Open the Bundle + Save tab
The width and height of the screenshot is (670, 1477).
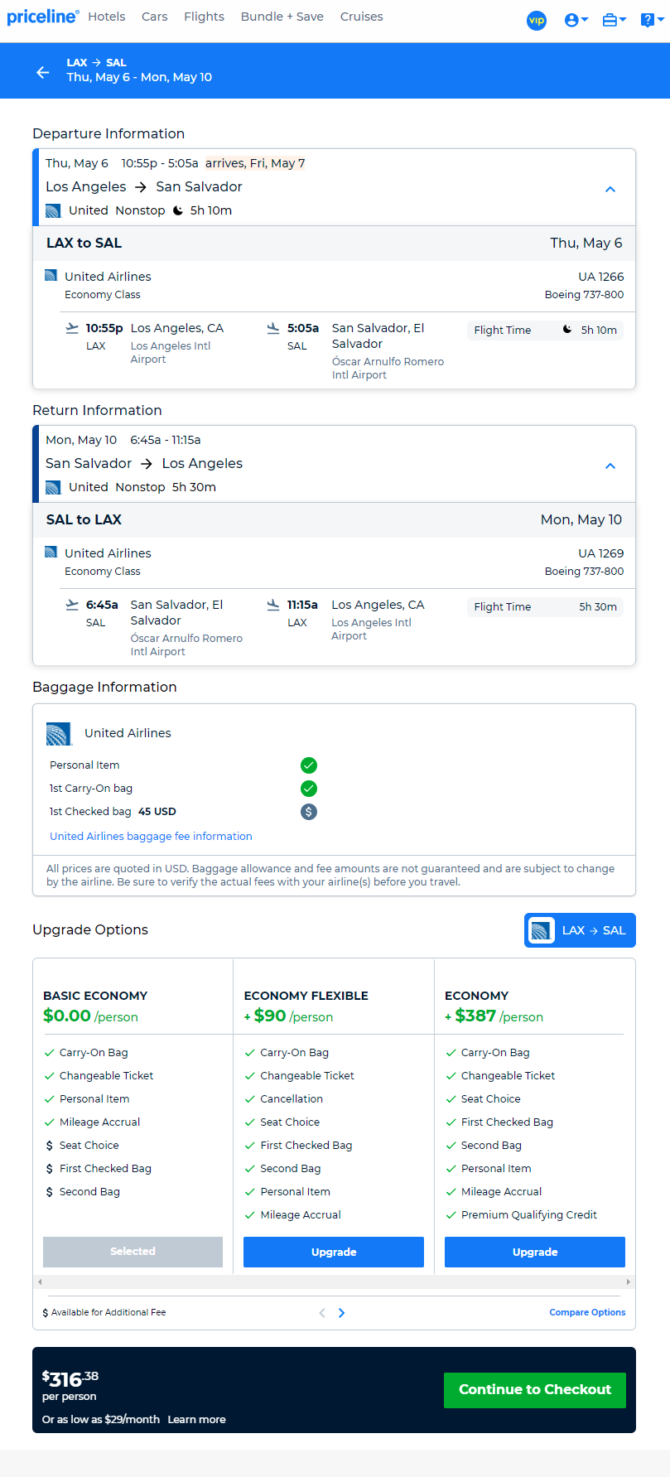282,17
